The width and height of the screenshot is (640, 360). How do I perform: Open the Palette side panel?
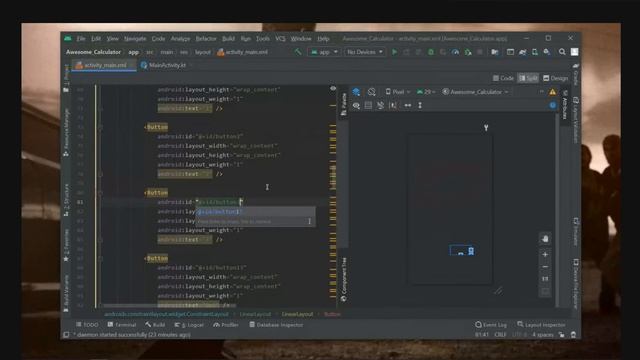pyautogui.click(x=344, y=104)
